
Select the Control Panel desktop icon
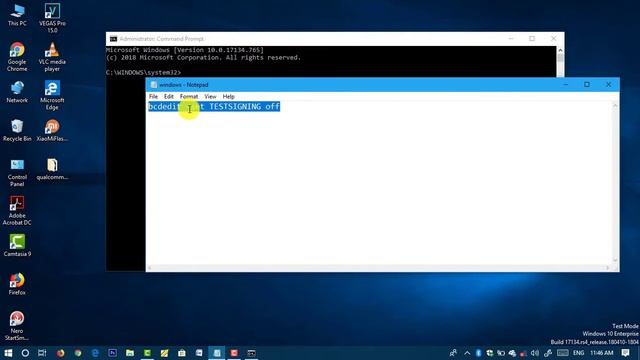point(17,173)
